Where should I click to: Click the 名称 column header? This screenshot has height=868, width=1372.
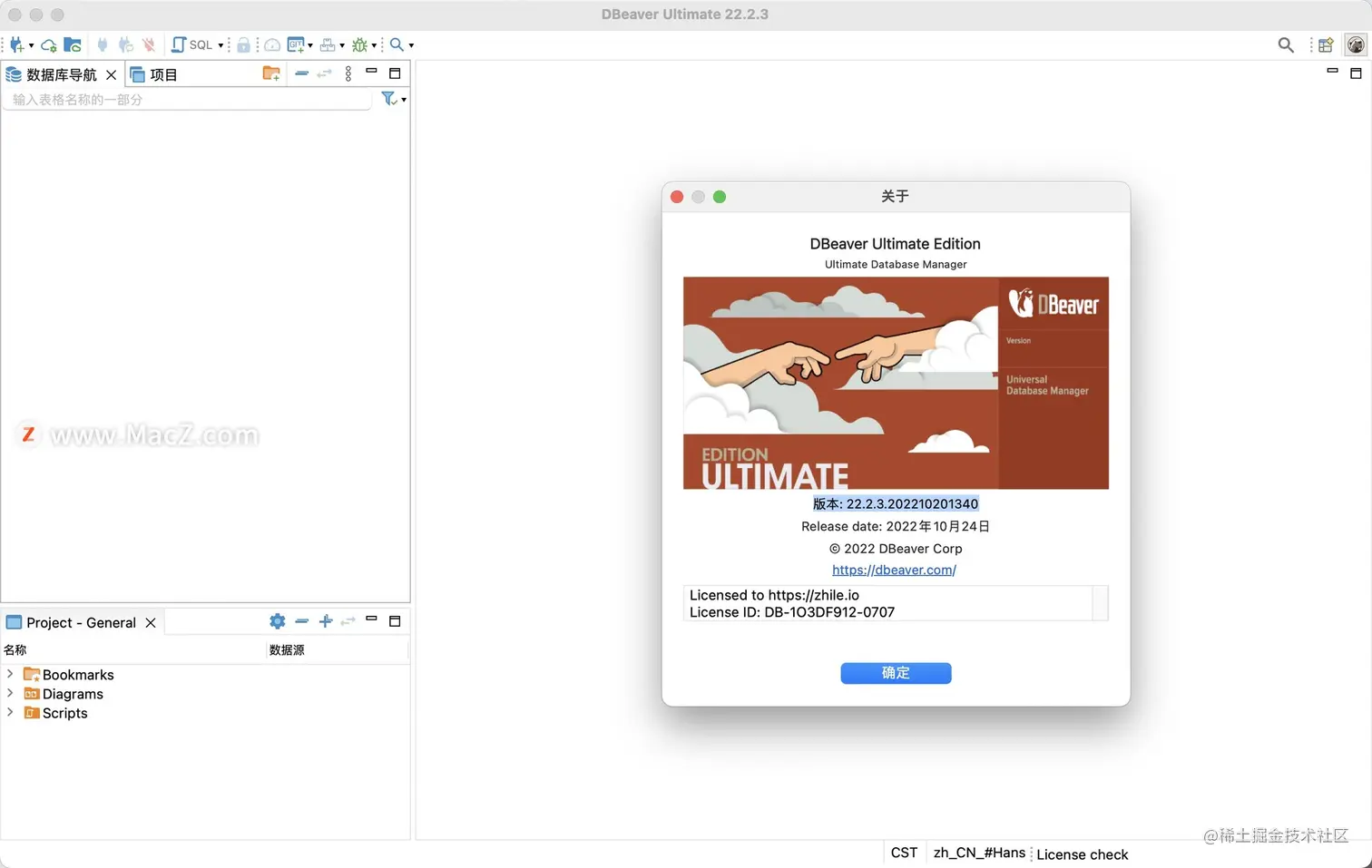click(x=15, y=650)
